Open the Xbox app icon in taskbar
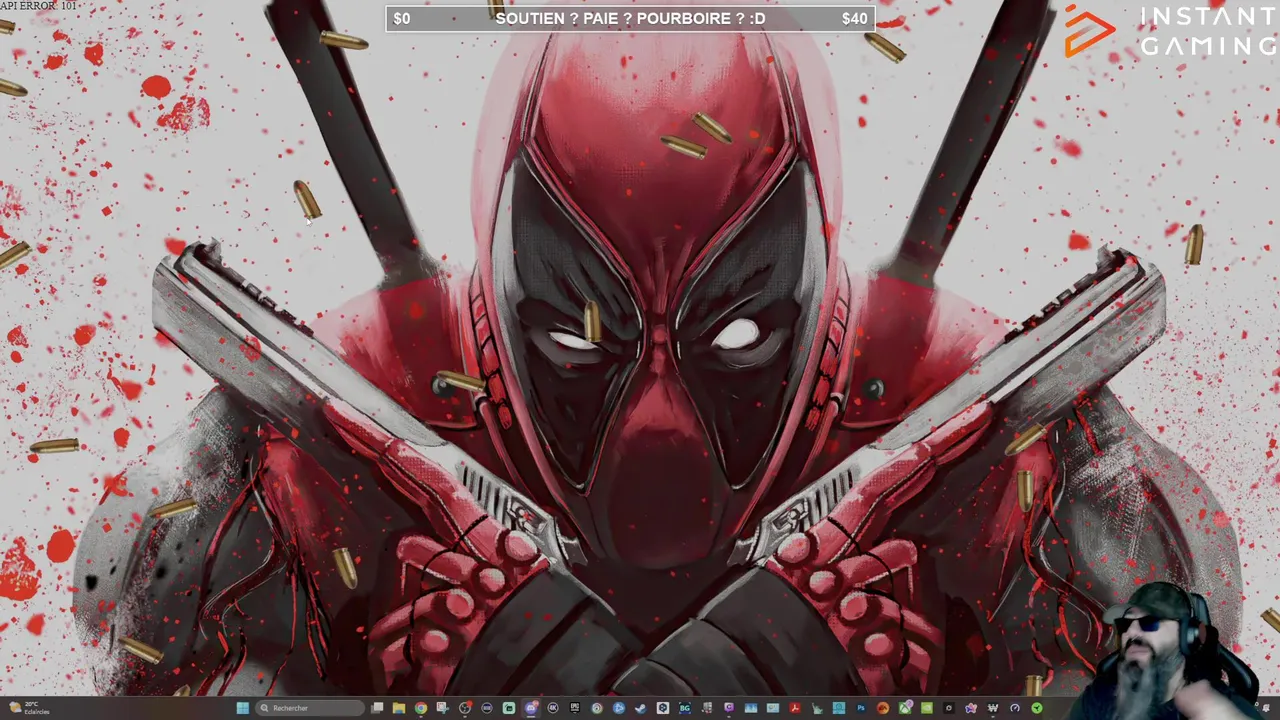Viewport: 1280px width, 720px height. [905, 708]
